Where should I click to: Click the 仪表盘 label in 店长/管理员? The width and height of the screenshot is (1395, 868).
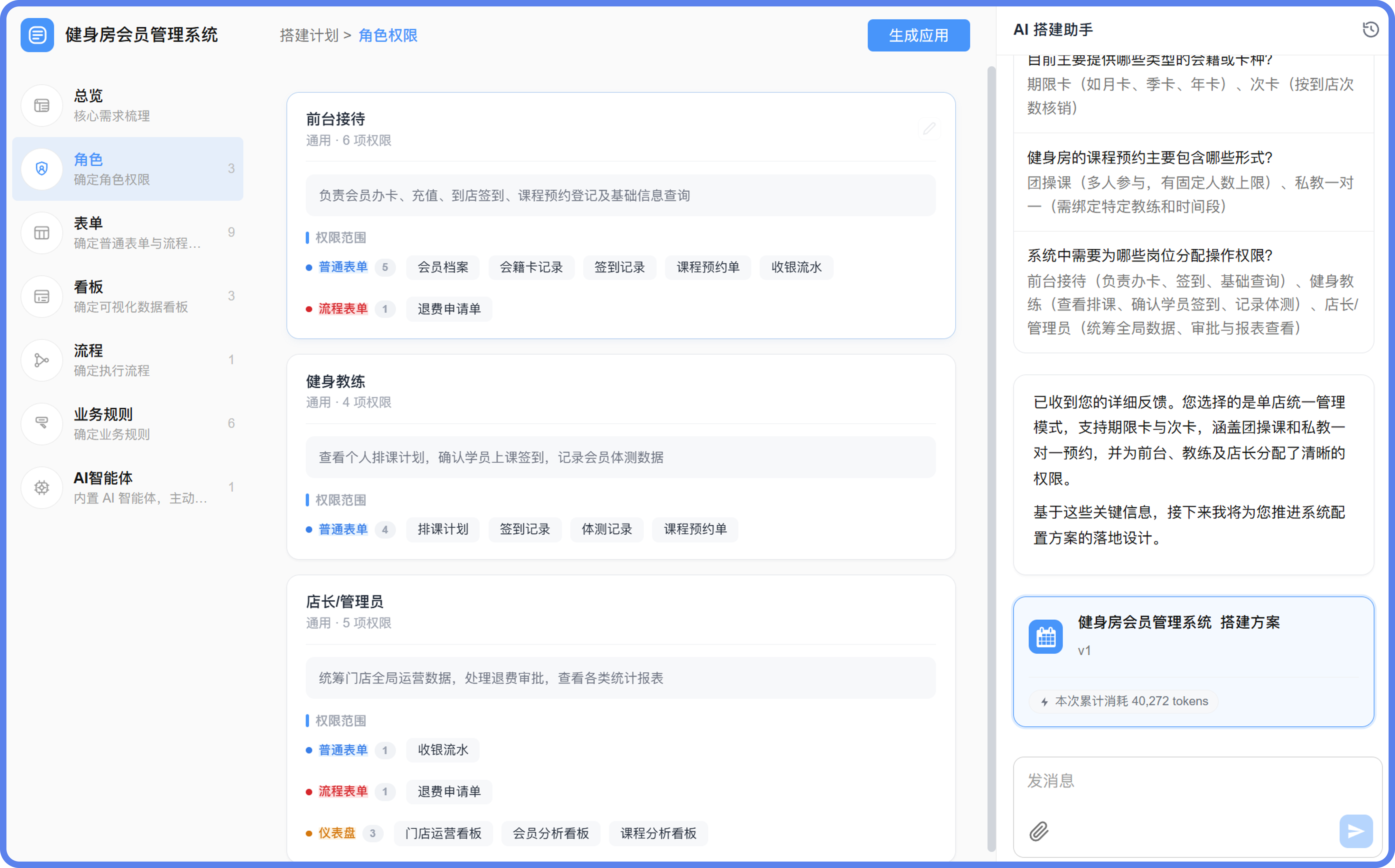pyautogui.click(x=337, y=834)
